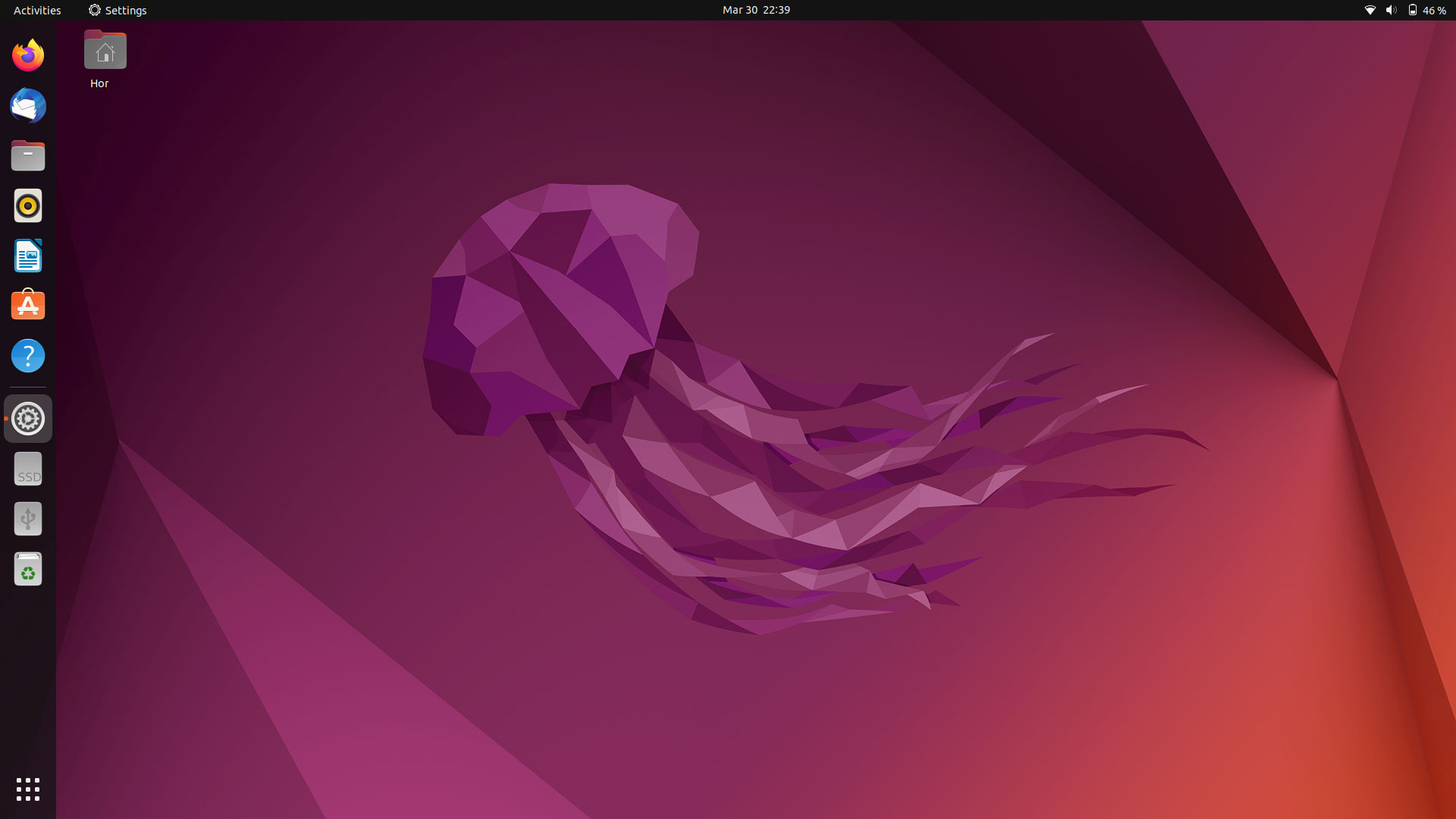
Task: Show the Applications grid
Action: coord(27,789)
